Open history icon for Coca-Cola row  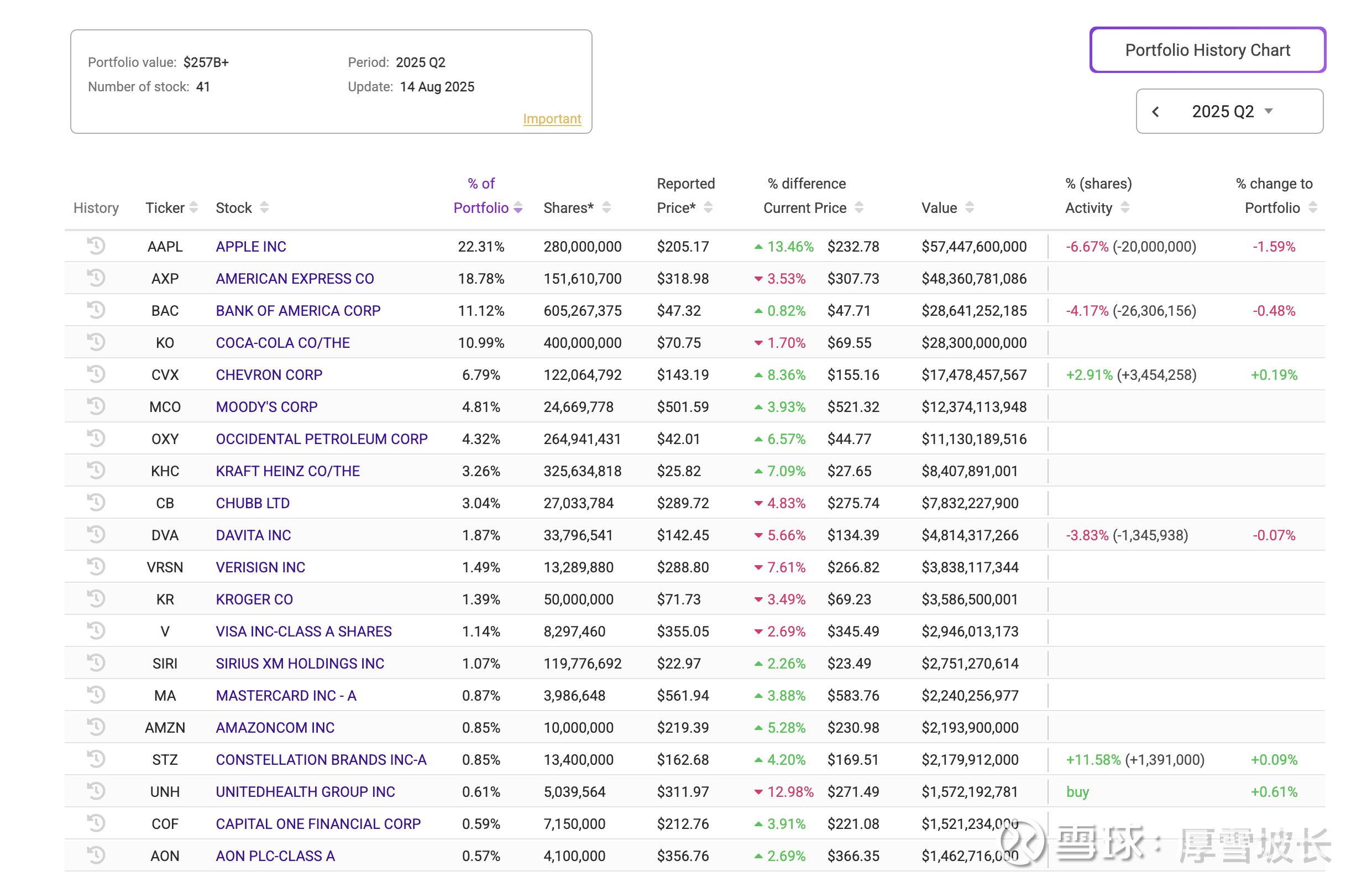pos(96,342)
